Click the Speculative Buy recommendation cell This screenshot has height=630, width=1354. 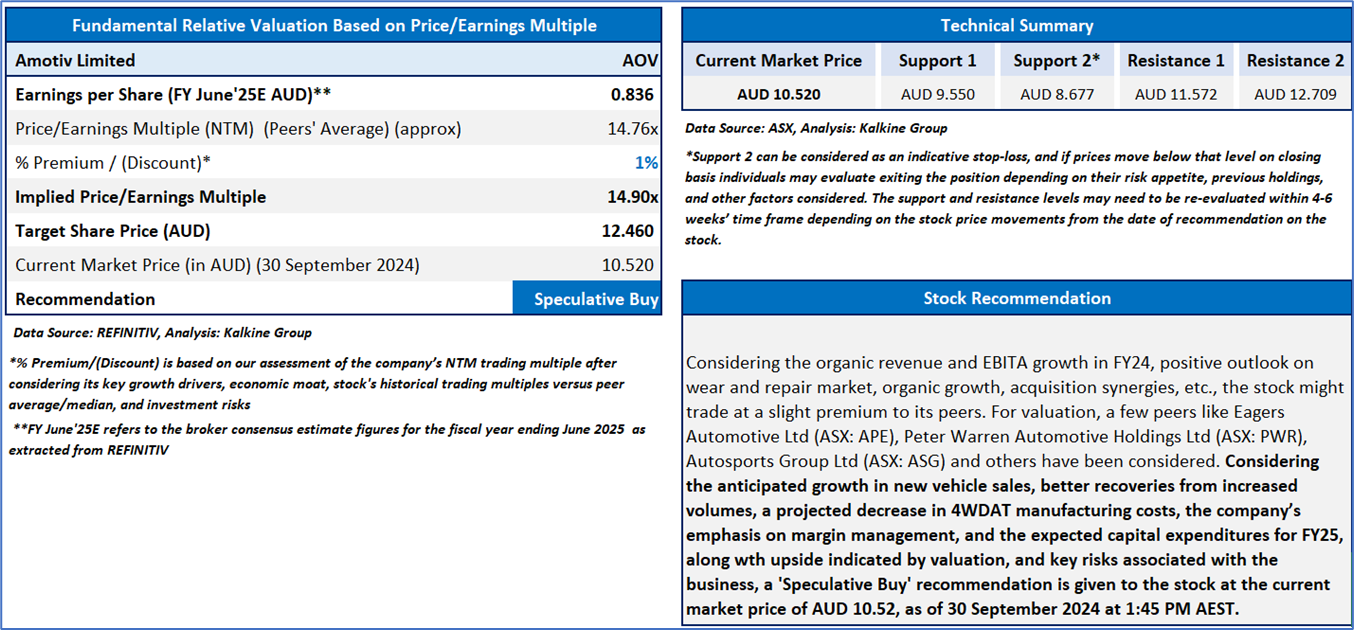coord(587,299)
